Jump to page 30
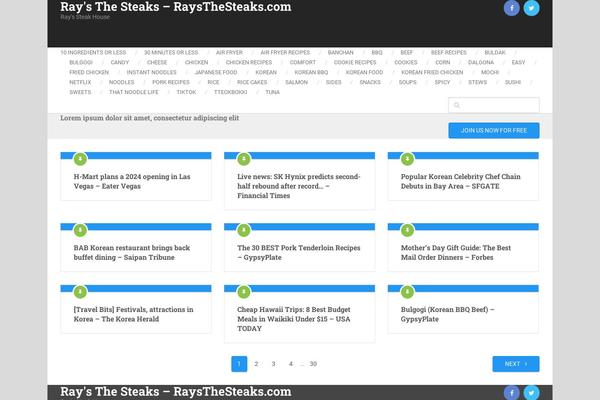This screenshot has height=400, width=600. 313,364
